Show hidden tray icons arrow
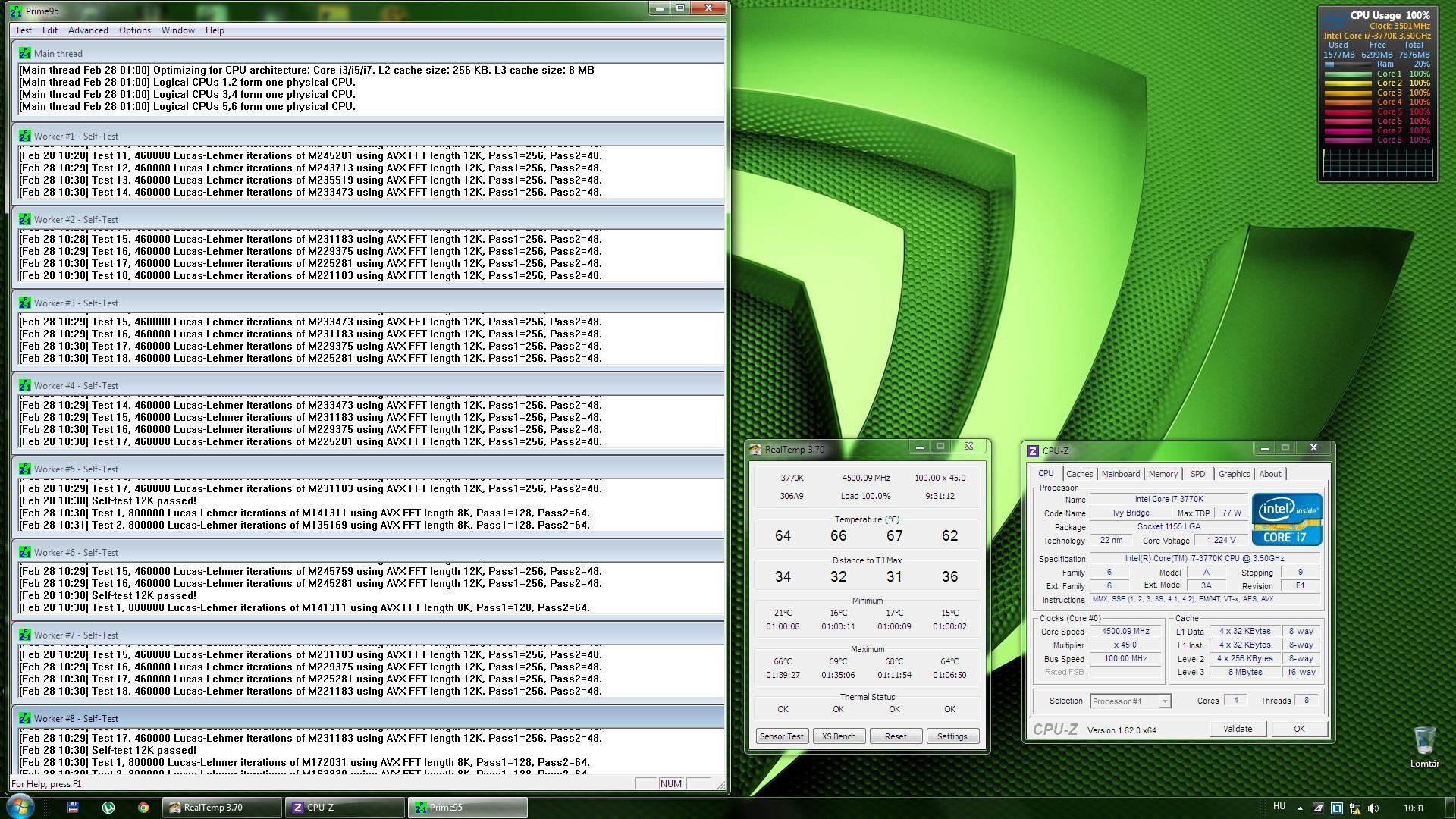The image size is (1456, 819). pyautogui.click(x=1300, y=808)
